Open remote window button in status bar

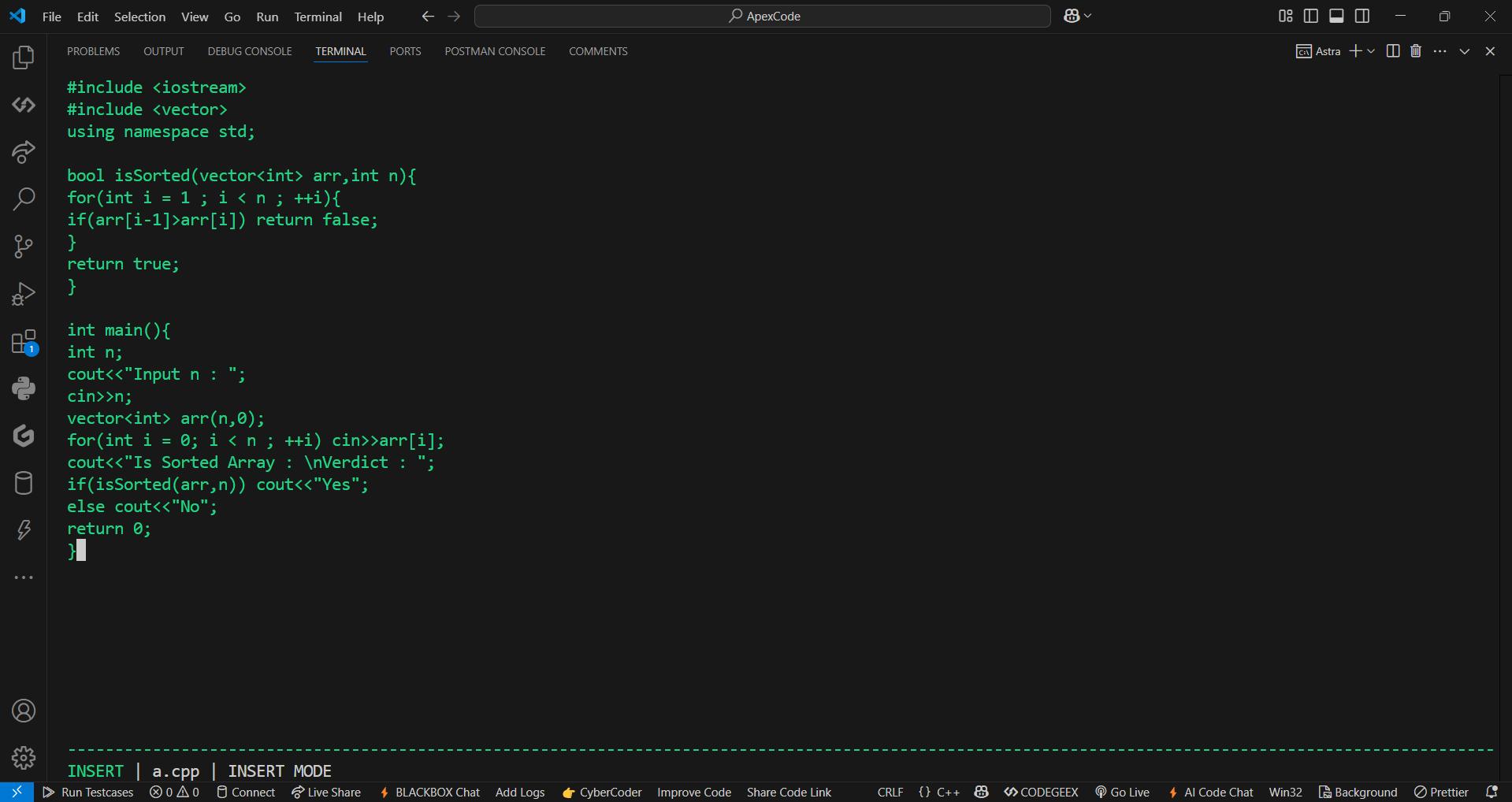pyautogui.click(x=17, y=792)
